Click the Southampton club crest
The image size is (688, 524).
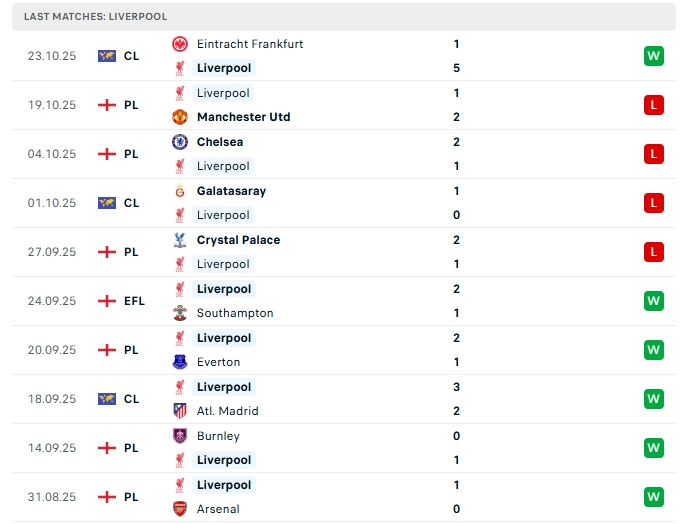[x=180, y=313]
